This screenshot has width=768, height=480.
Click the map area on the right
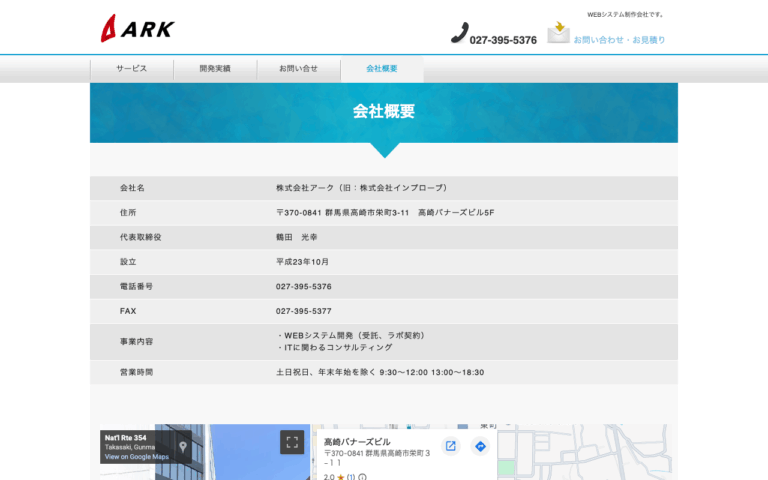[x=585, y=452]
